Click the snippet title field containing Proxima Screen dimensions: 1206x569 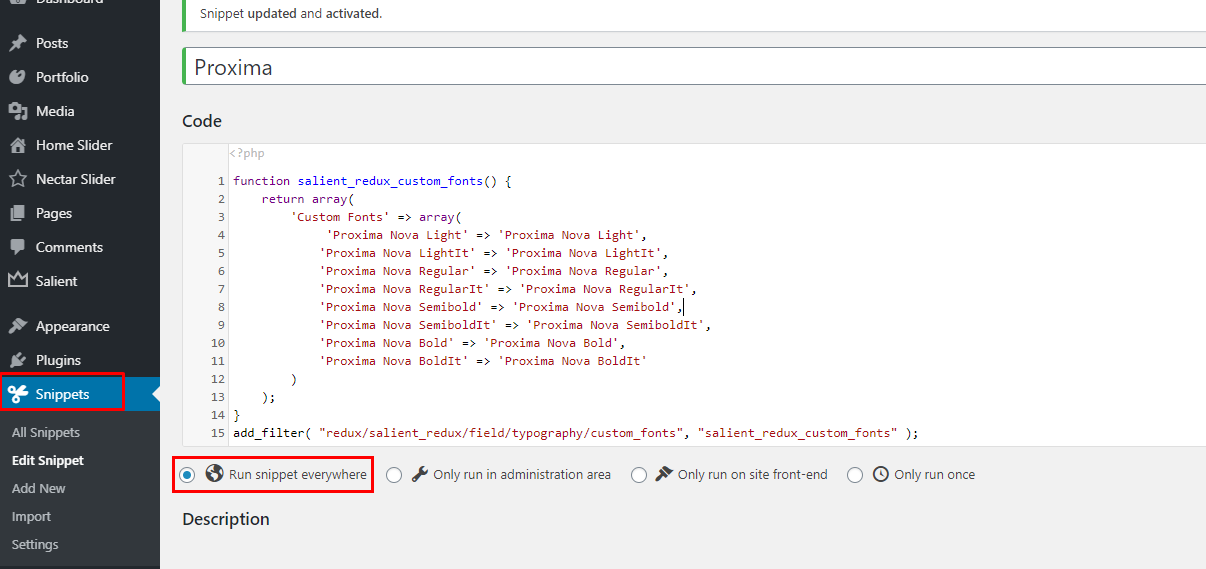695,67
